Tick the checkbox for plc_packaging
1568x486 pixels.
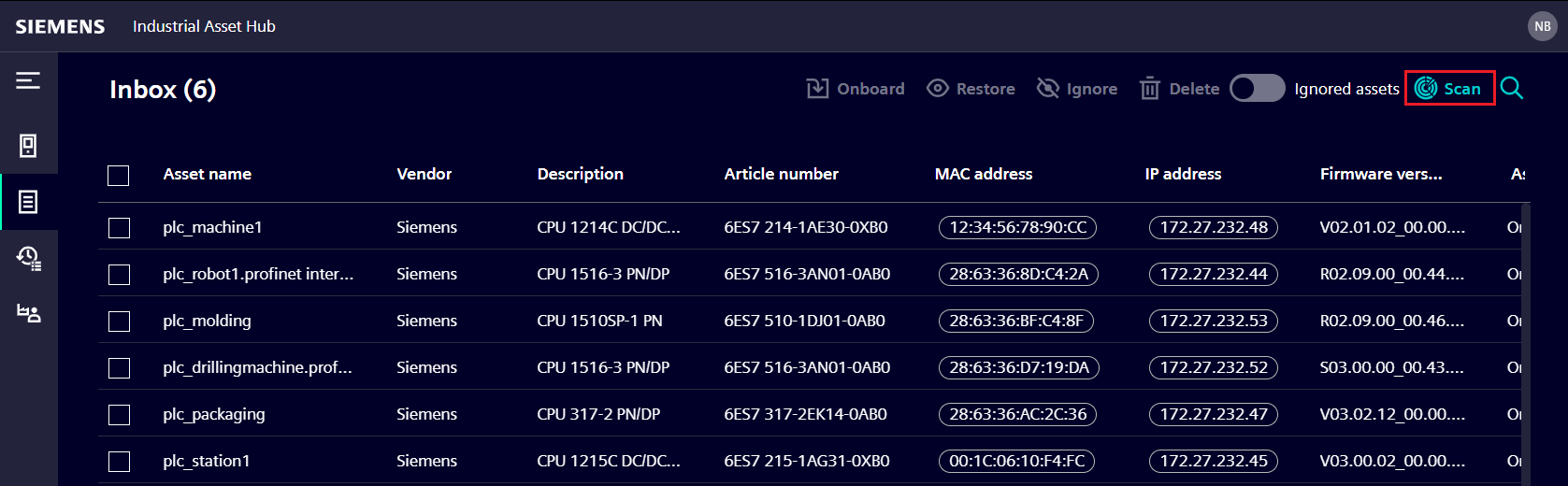coord(119,415)
